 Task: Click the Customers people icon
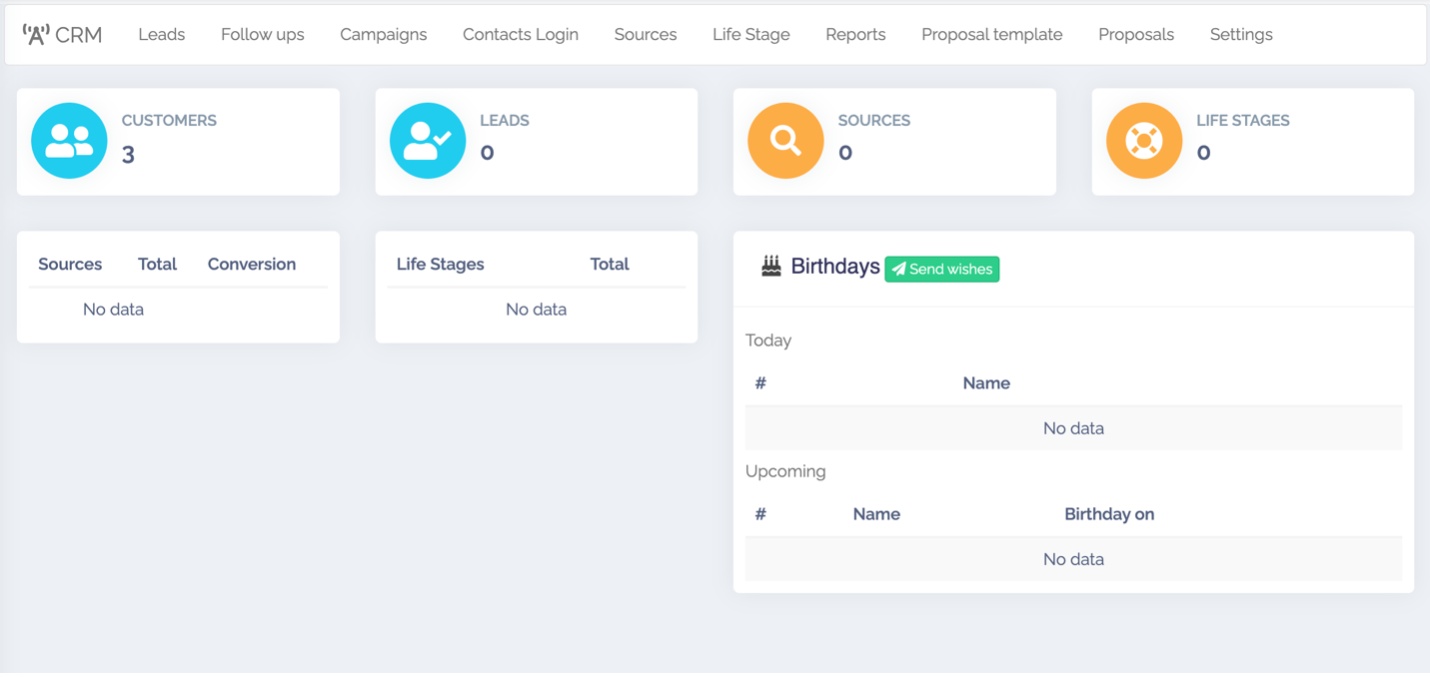69,141
